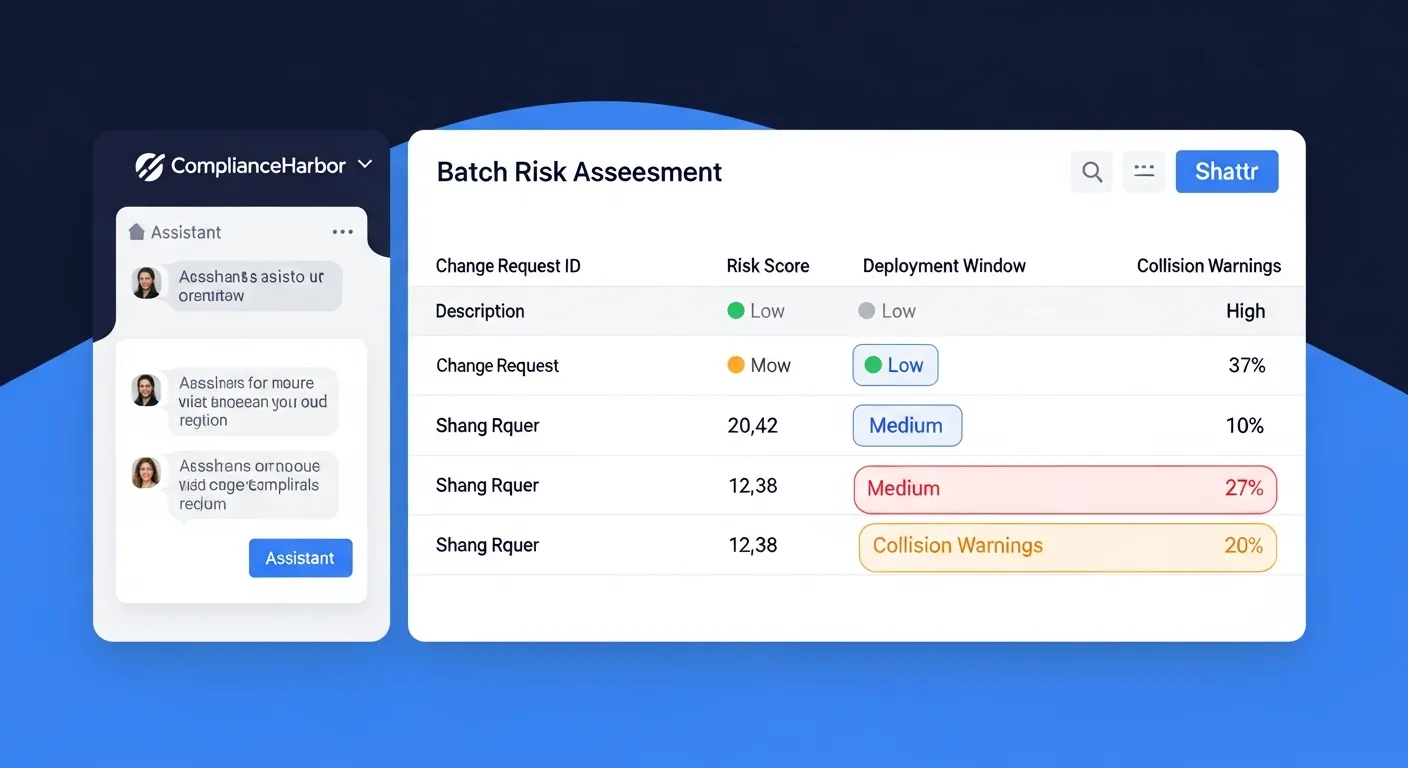The height and width of the screenshot is (768, 1408).
Task: Select the green Low status dot on Description row
Action: pyautogui.click(x=736, y=311)
